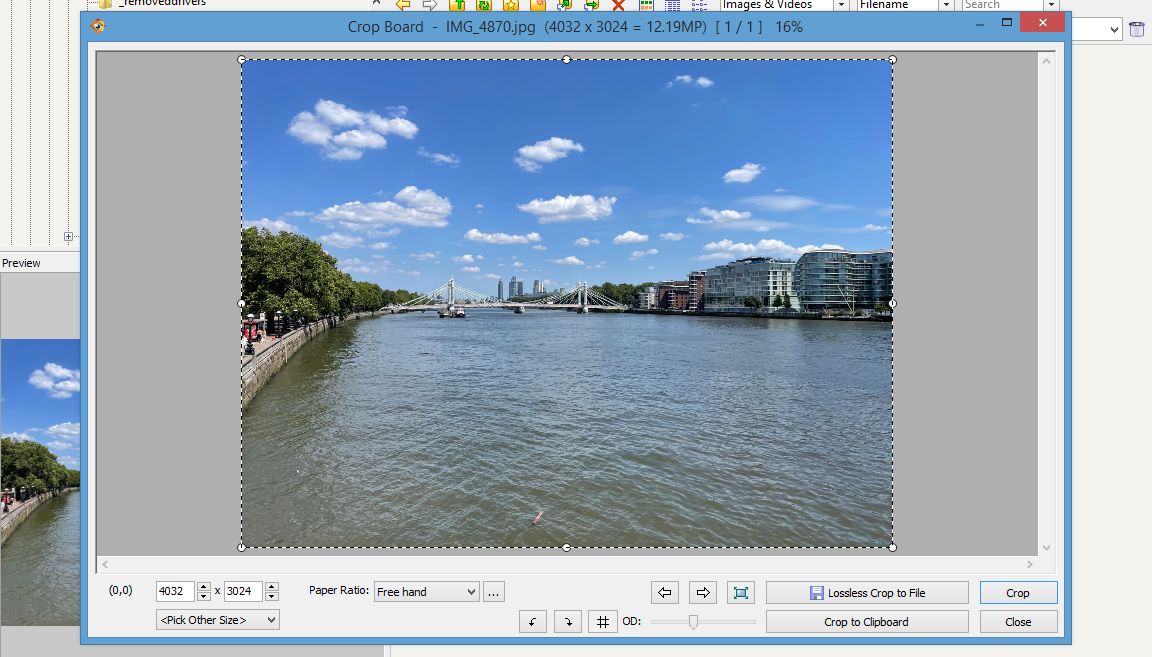Click the select-whole-image frame icon
The height and width of the screenshot is (657, 1152).
741,592
